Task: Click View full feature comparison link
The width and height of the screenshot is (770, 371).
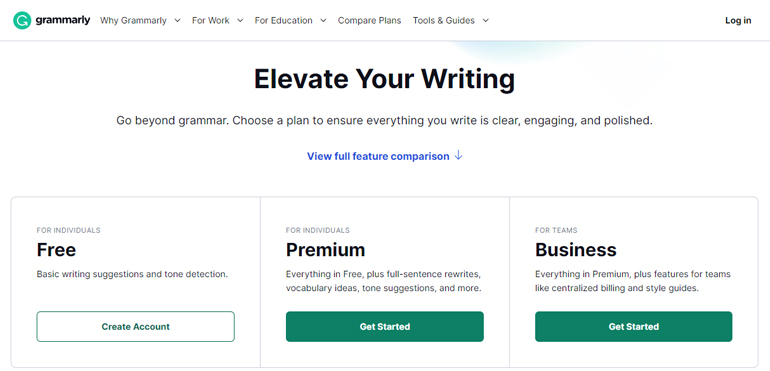Action: 378,156
